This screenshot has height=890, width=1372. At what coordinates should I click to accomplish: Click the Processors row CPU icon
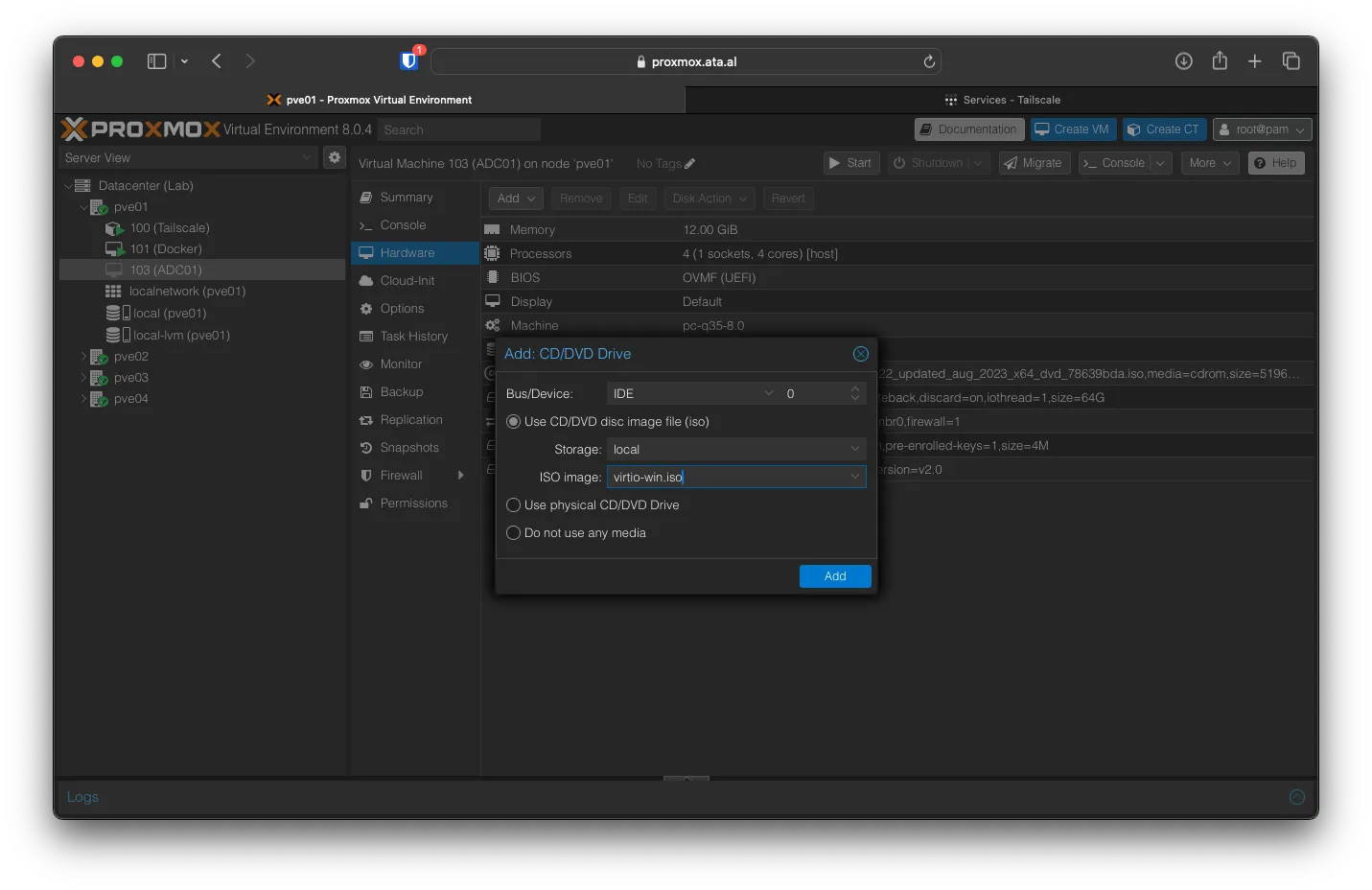coord(492,253)
